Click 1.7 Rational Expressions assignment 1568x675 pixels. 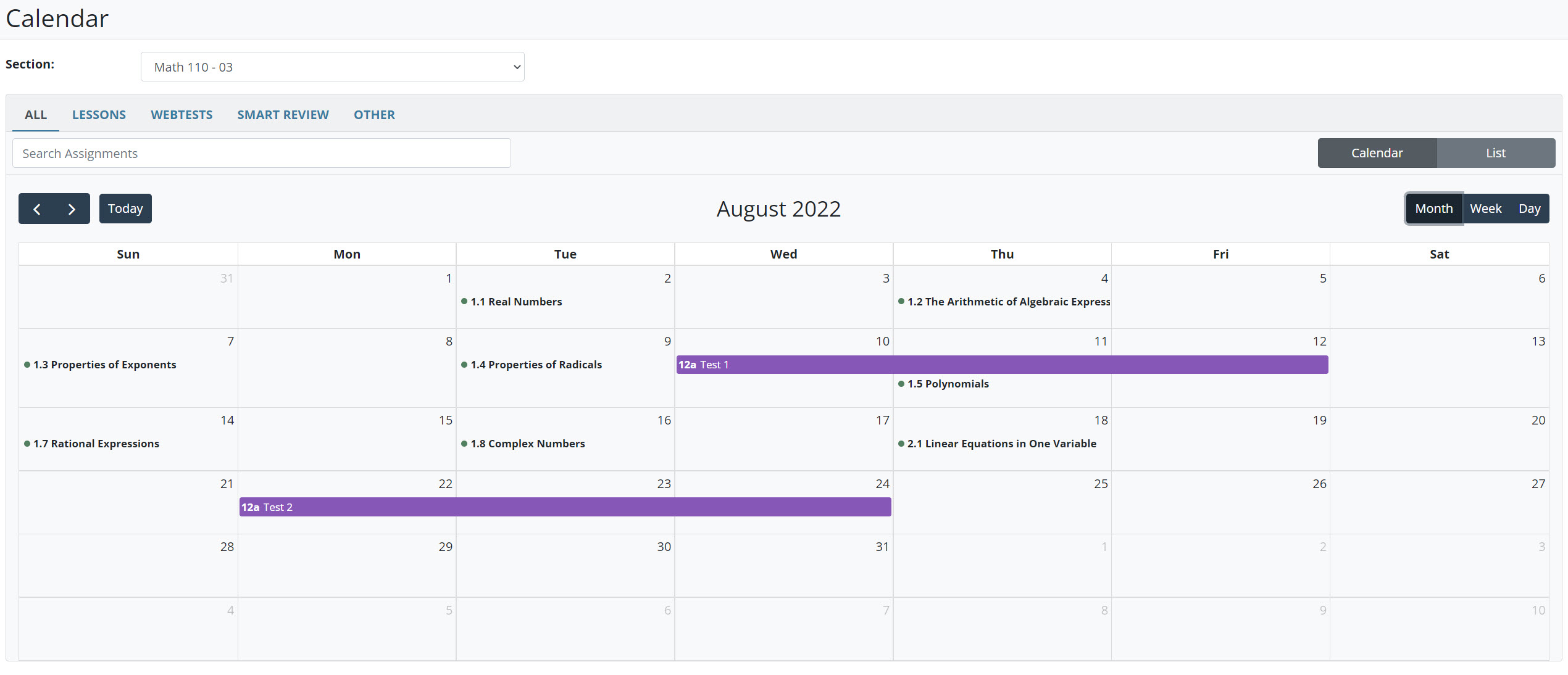pyautogui.click(x=96, y=444)
